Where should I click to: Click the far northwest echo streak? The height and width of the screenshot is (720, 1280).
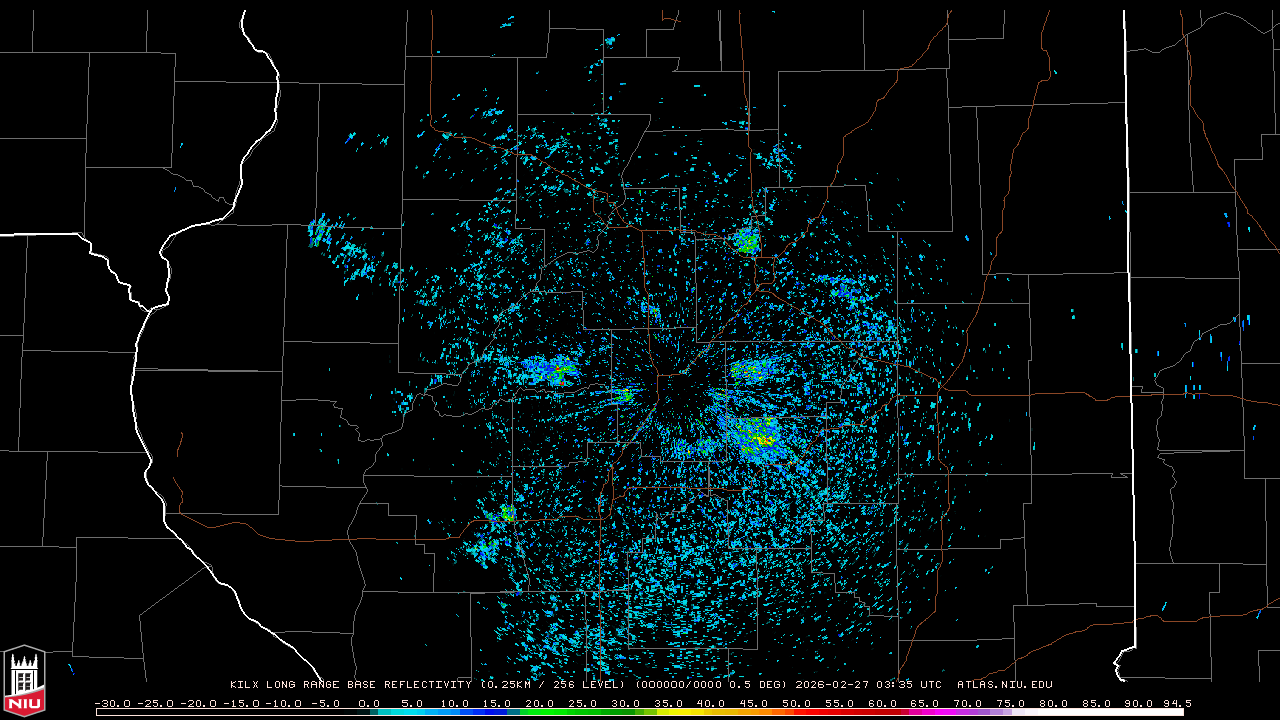pos(319,231)
